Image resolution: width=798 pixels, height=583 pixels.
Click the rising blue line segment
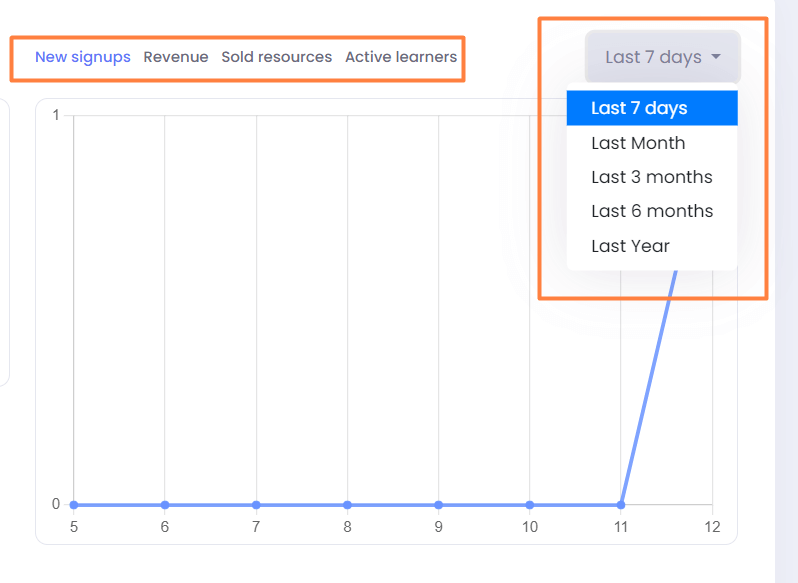[649, 387]
